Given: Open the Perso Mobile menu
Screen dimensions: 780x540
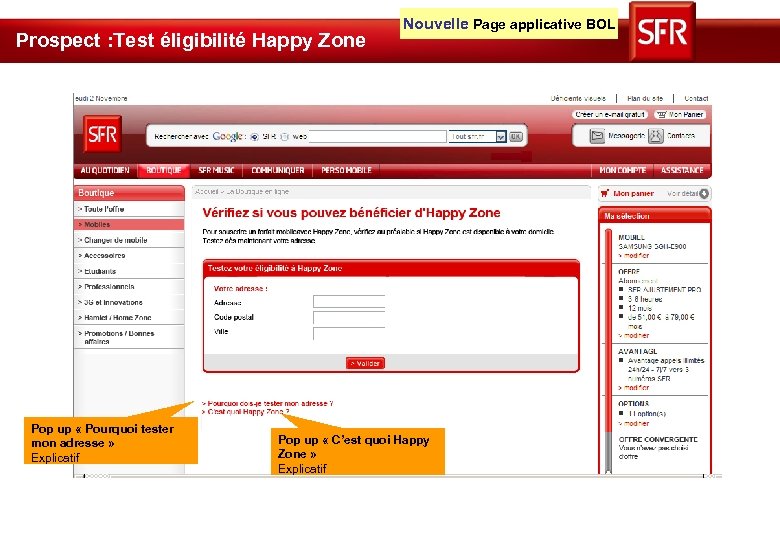Looking at the screenshot, I should point(346,171).
